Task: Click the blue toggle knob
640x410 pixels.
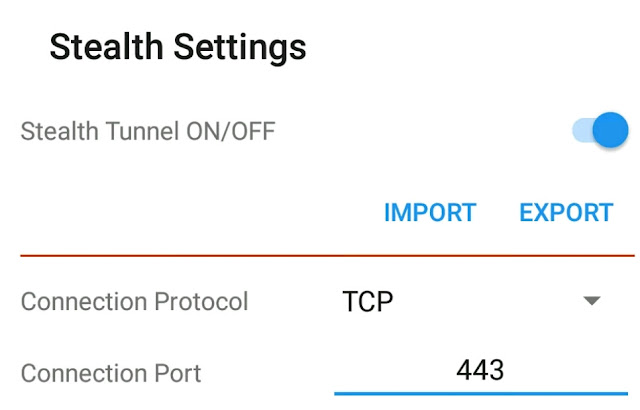Action: pyautogui.click(x=610, y=130)
